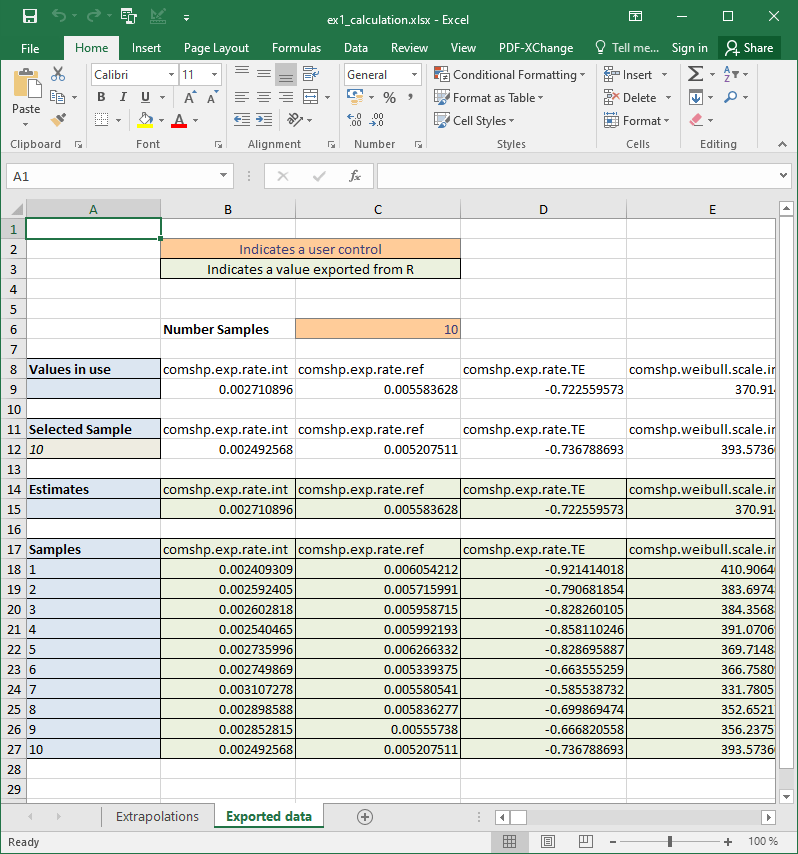
Task: Switch to the Insert ribbon tab
Action: [x=146, y=48]
